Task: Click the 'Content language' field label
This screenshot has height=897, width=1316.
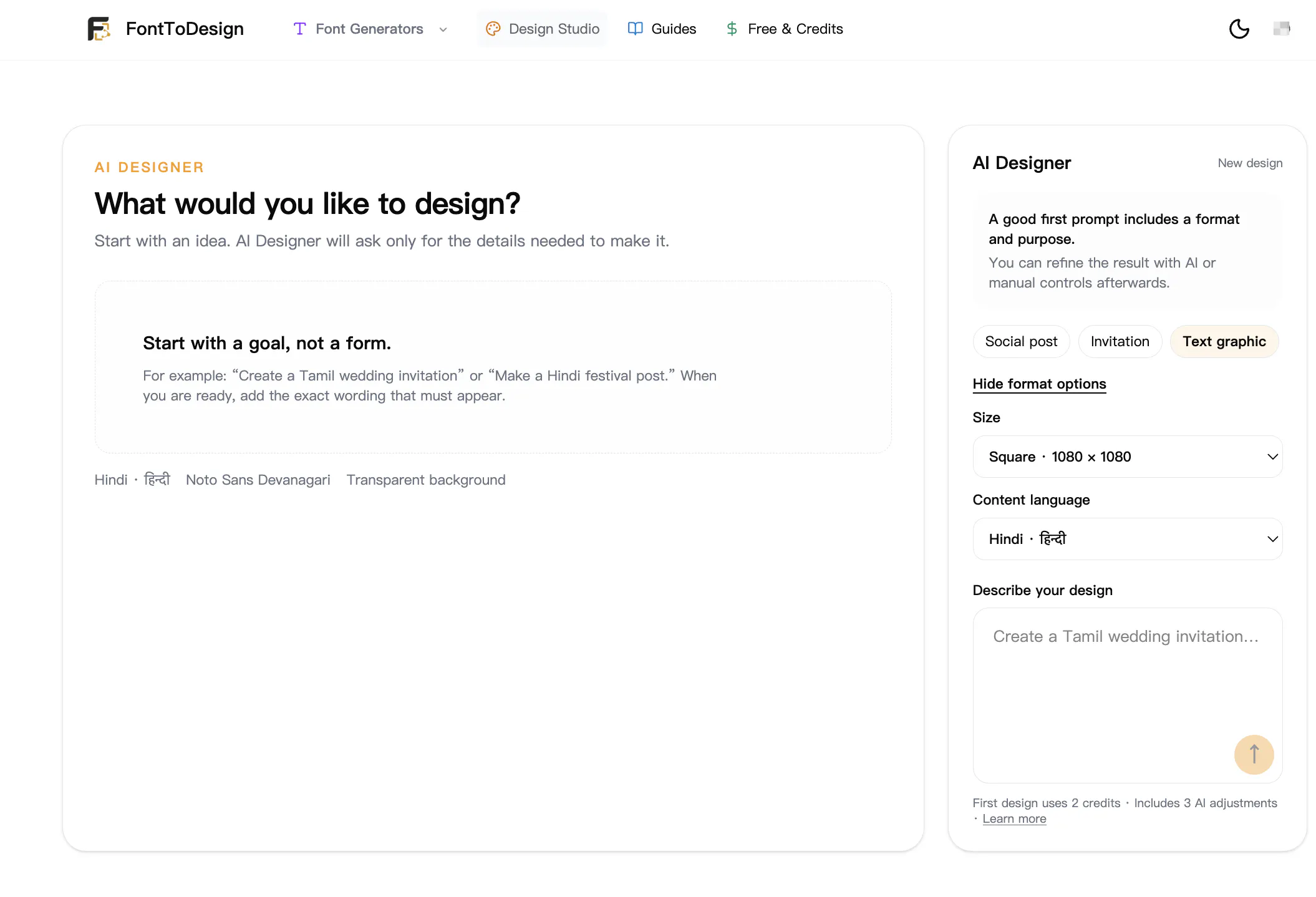Action: (x=1031, y=500)
